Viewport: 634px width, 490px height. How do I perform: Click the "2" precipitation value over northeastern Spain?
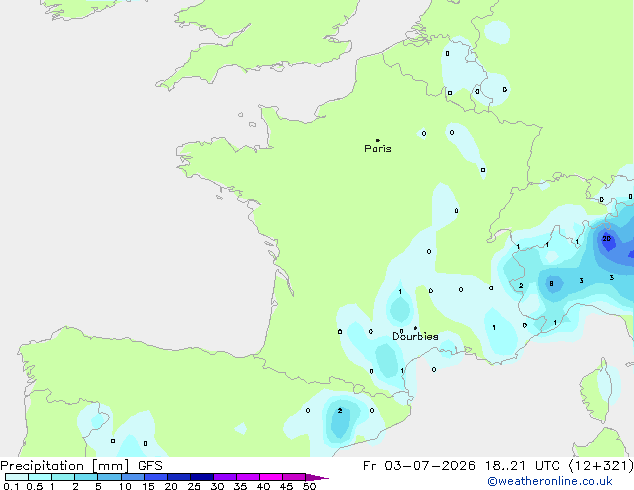340,411
